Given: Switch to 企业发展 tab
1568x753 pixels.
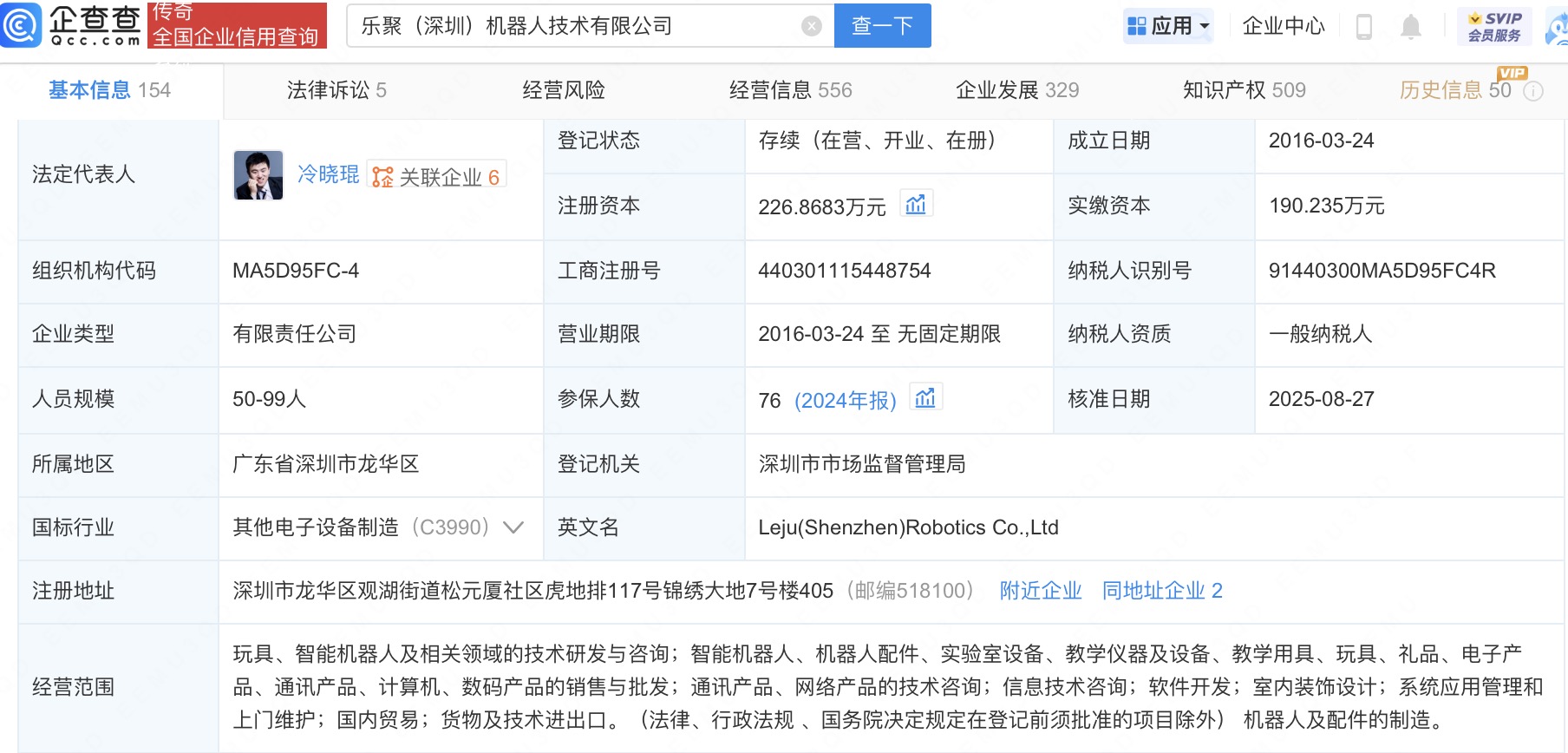Looking at the screenshot, I should (1017, 90).
